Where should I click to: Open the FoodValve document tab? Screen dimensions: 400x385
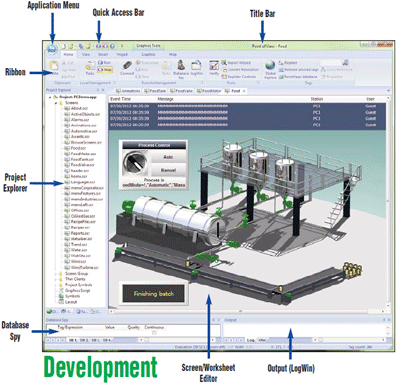tap(182, 91)
